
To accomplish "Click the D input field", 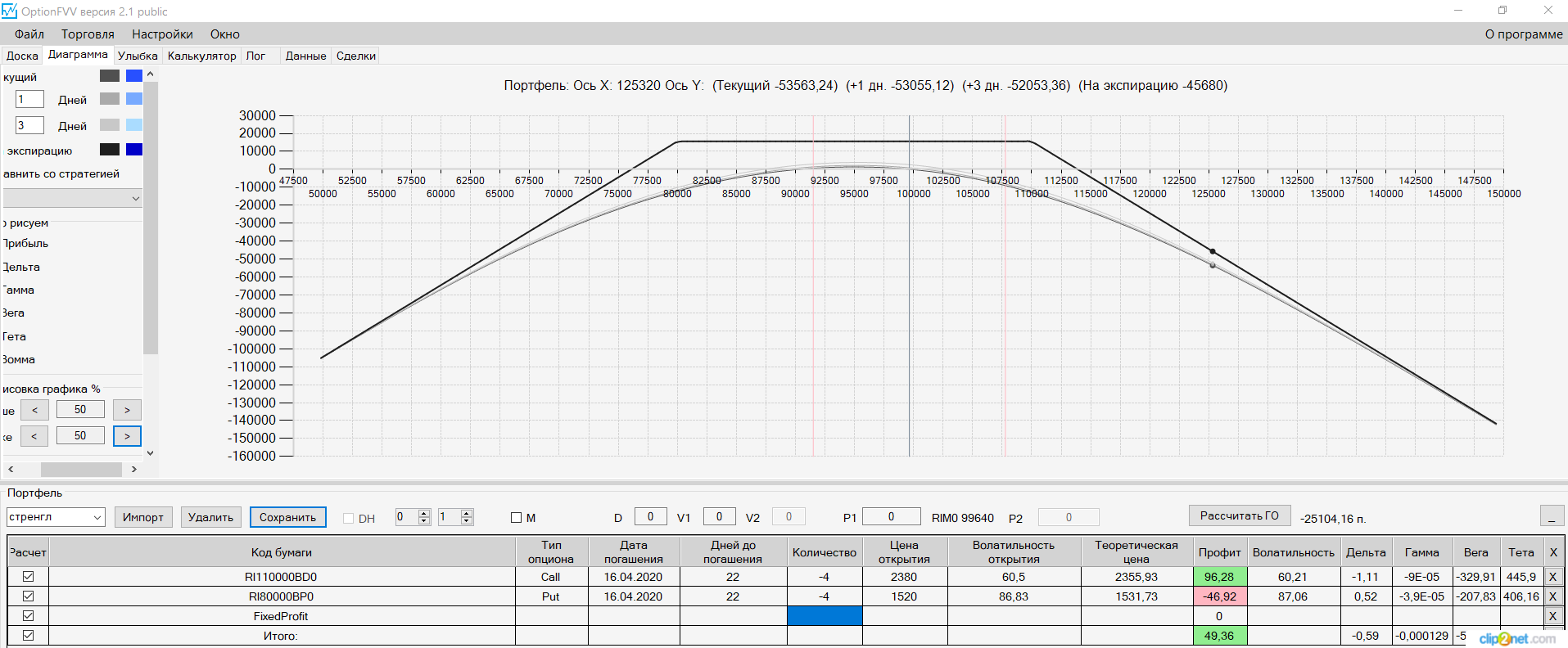I will click(x=650, y=516).
